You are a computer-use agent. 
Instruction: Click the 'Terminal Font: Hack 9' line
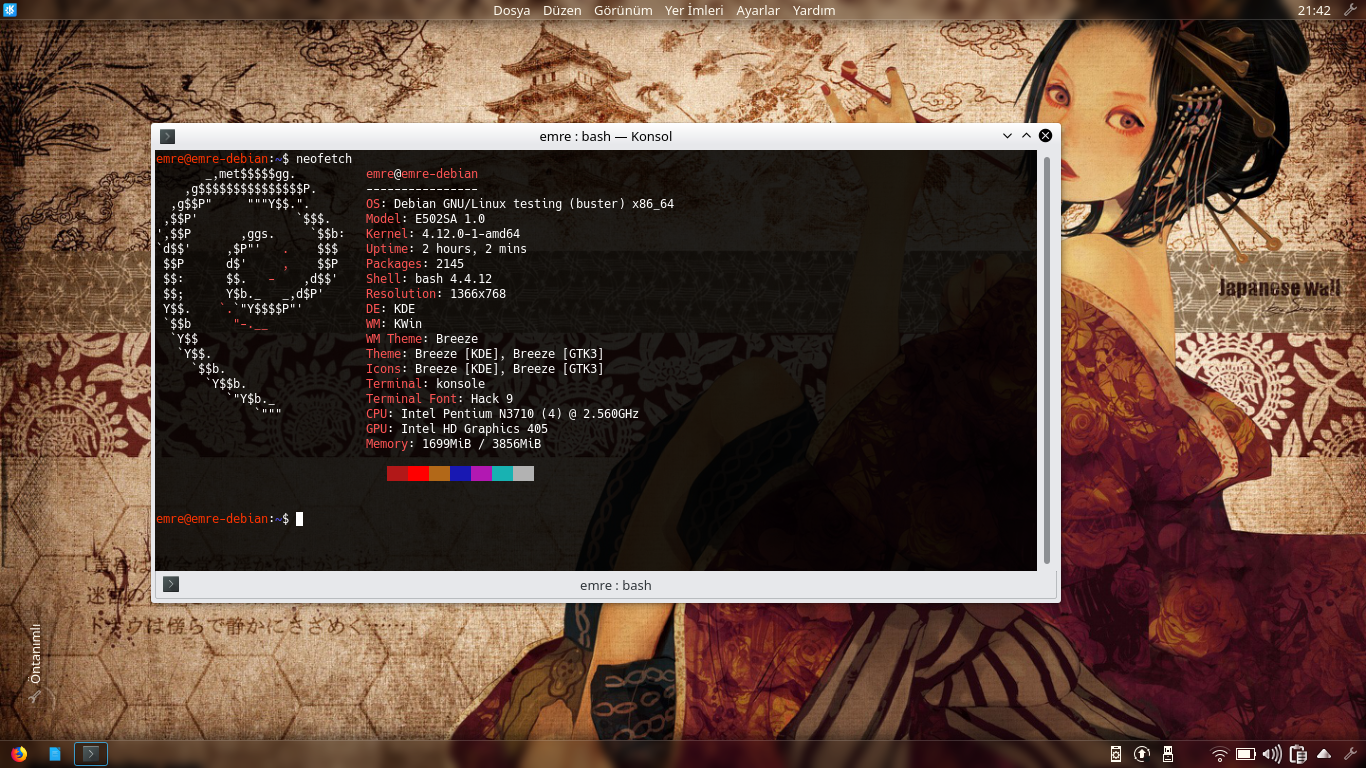click(x=439, y=399)
